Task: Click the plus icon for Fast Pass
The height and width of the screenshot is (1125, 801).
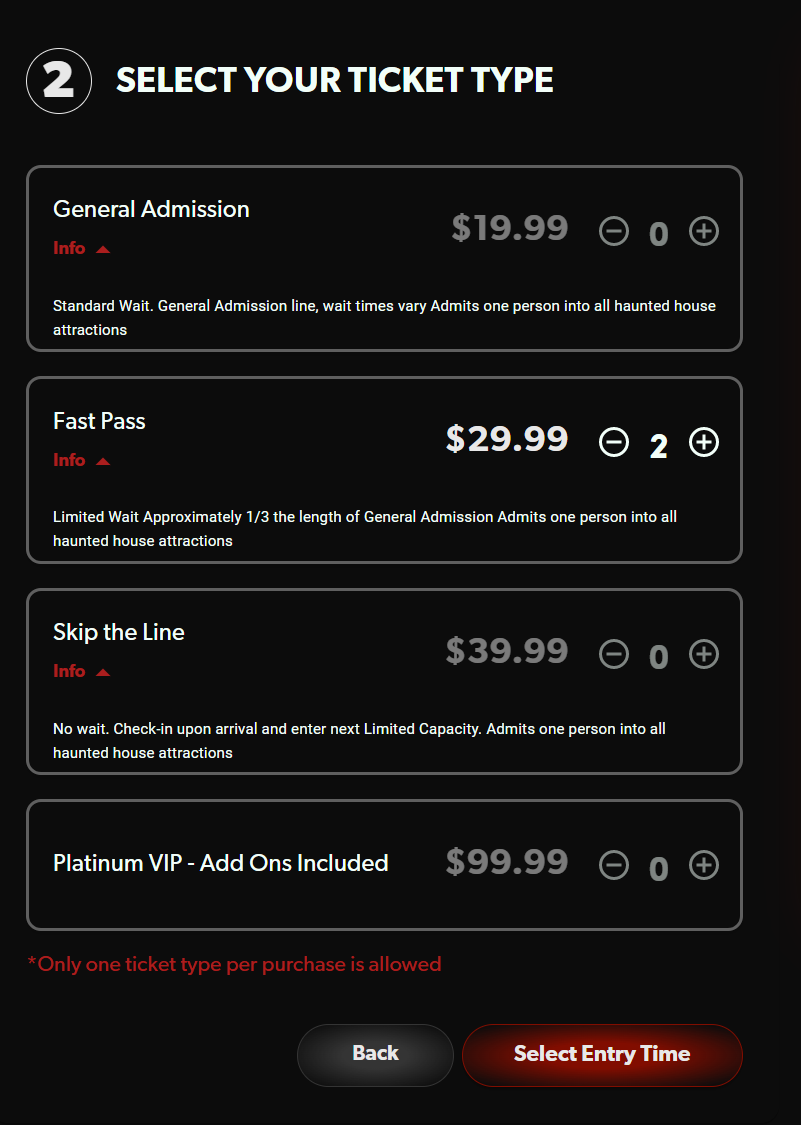Action: (704, 442)
